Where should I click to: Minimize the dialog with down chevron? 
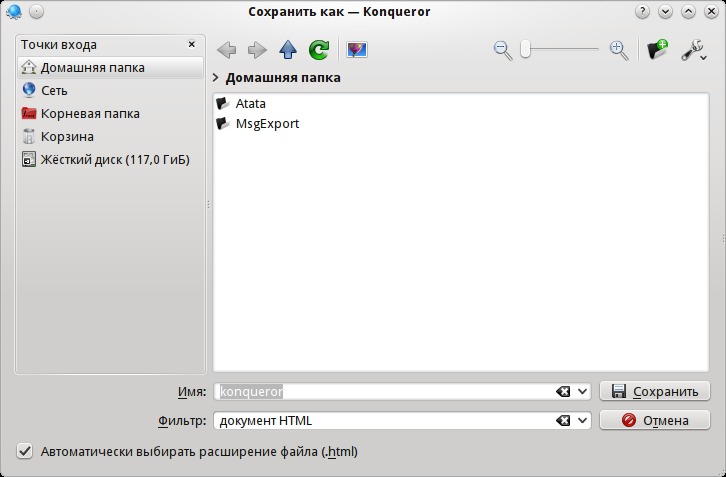pyautogui.click(x=665, y=12)
